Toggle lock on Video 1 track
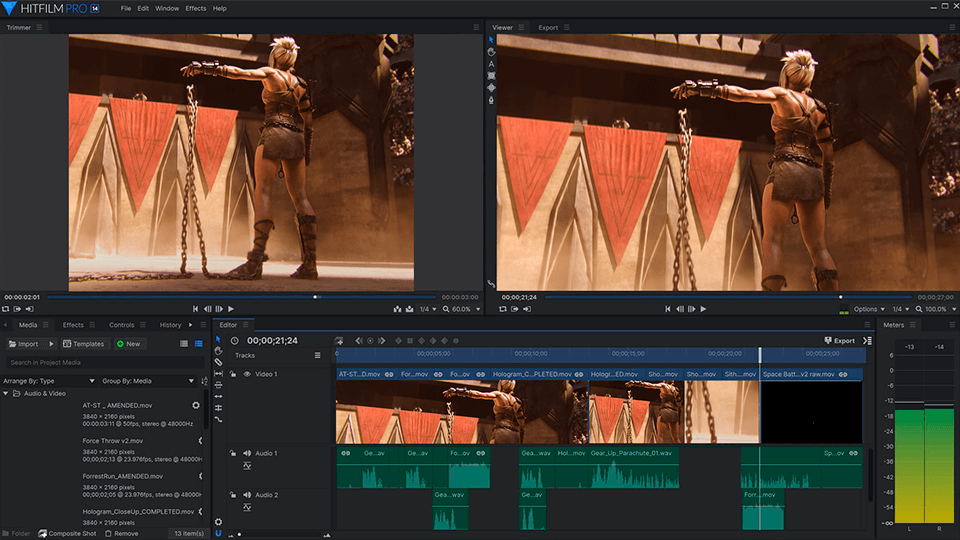 [233, 374]
